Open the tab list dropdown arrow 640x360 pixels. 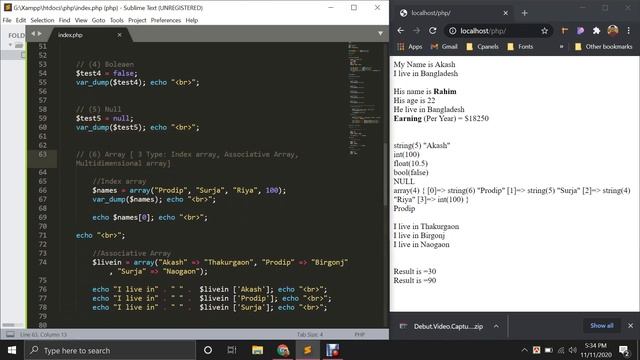point(380,33)
